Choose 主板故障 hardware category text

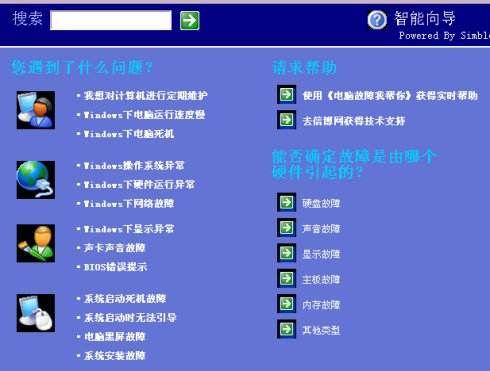pos(321,279)
